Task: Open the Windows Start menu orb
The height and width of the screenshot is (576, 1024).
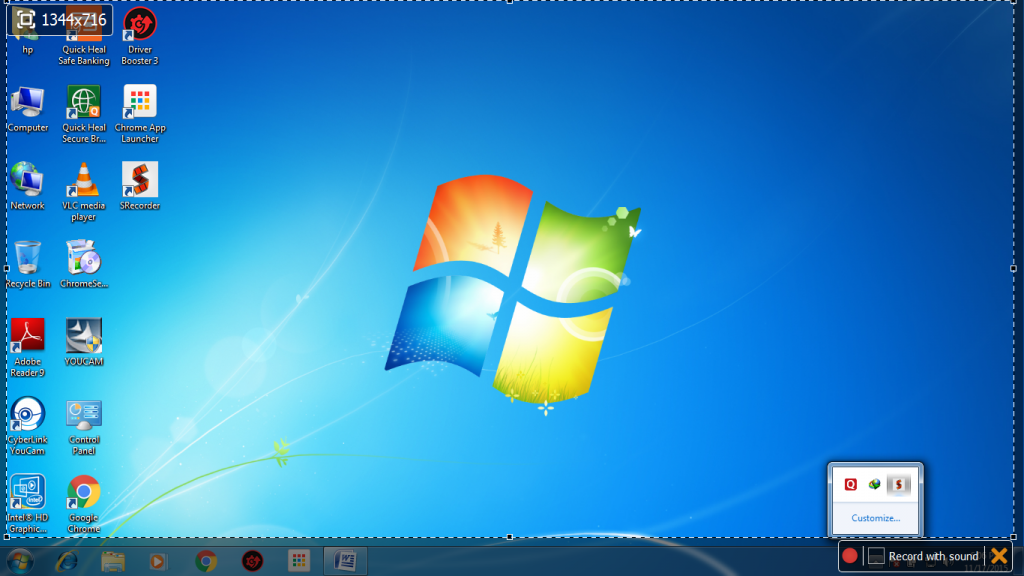Action: click(x=20, y=560)
